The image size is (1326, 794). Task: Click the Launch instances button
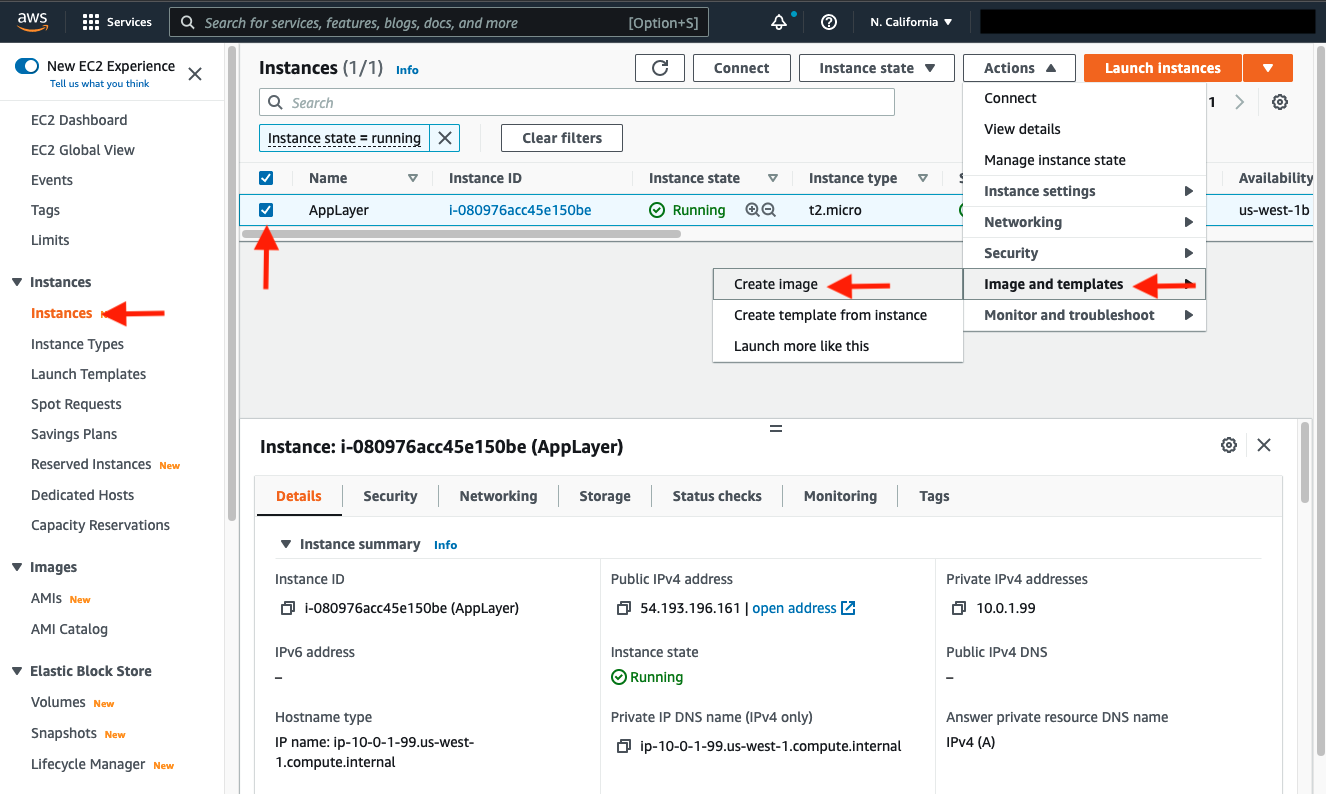coord(1163,68)
